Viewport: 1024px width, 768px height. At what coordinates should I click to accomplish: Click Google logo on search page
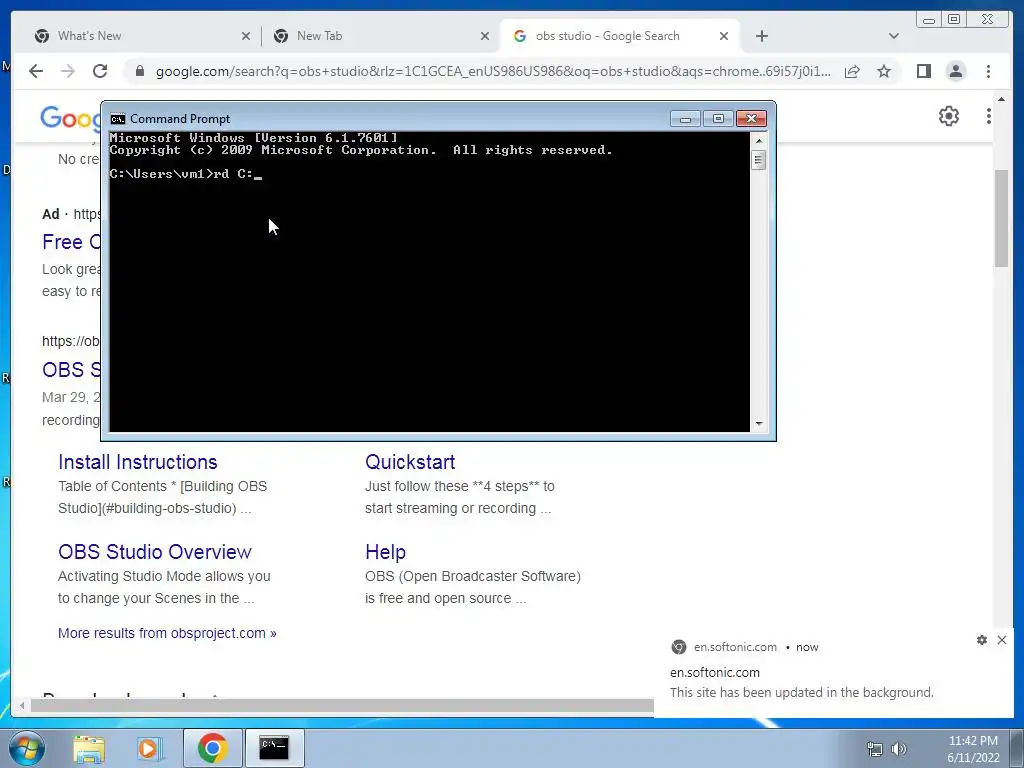coord(71,118)
